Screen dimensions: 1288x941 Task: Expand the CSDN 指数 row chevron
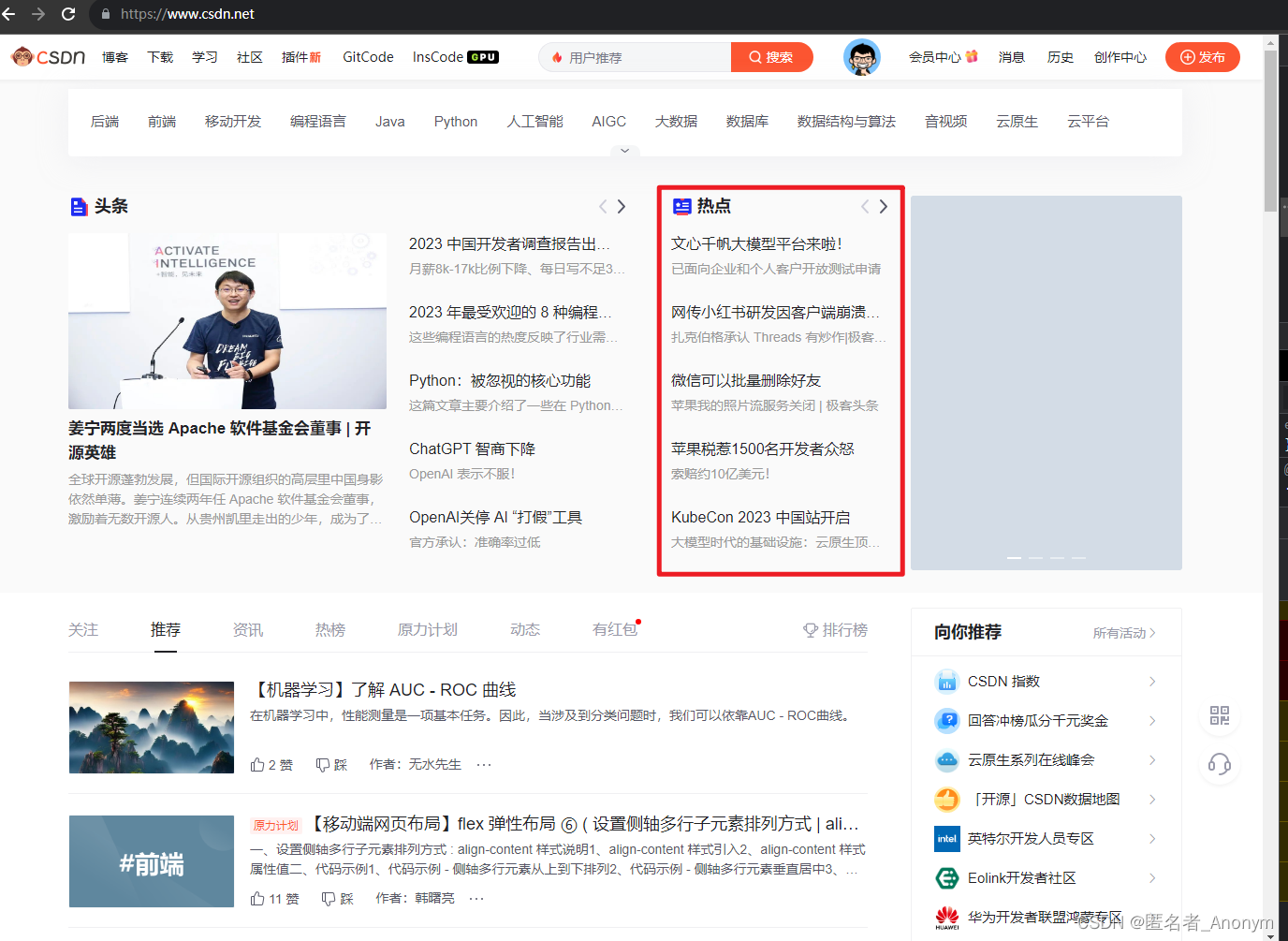[x=1152, y=682]
